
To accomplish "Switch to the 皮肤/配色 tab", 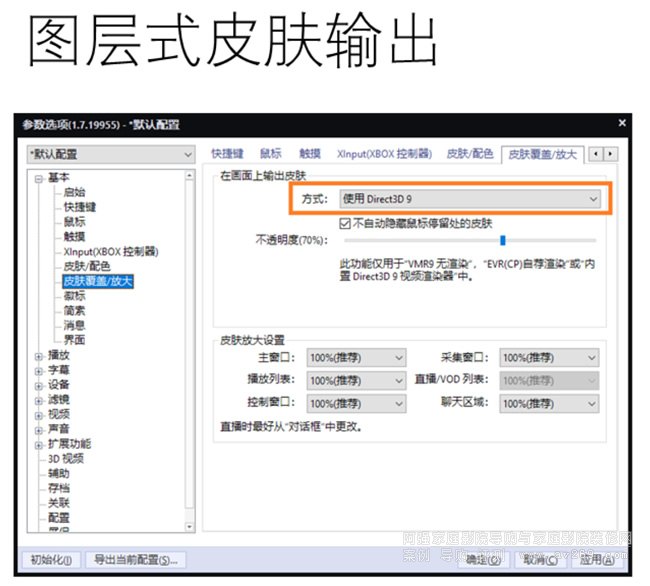I will (x=469, y=154).
